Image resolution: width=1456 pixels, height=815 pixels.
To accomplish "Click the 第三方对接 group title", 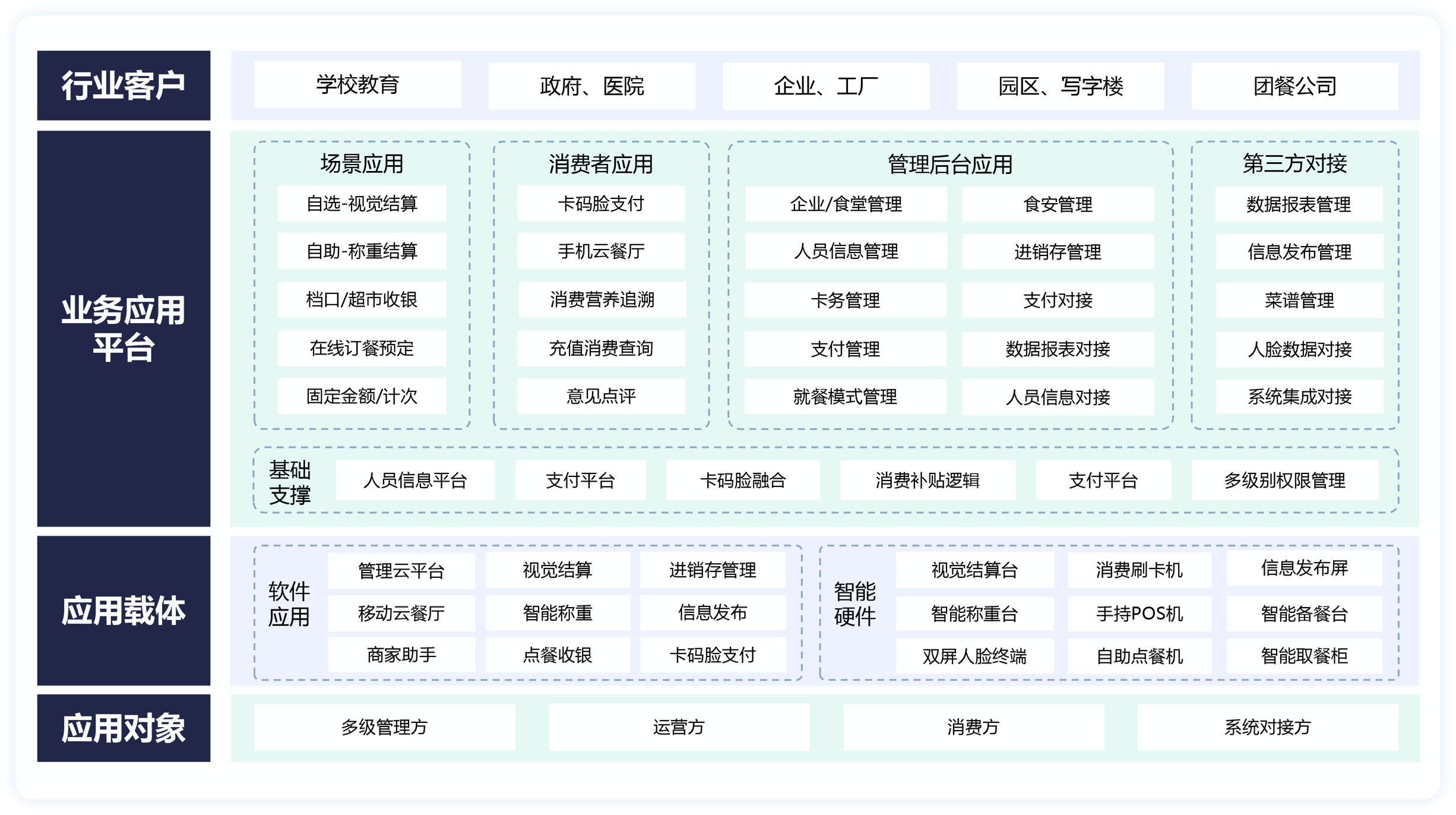I will point(1295,163).
